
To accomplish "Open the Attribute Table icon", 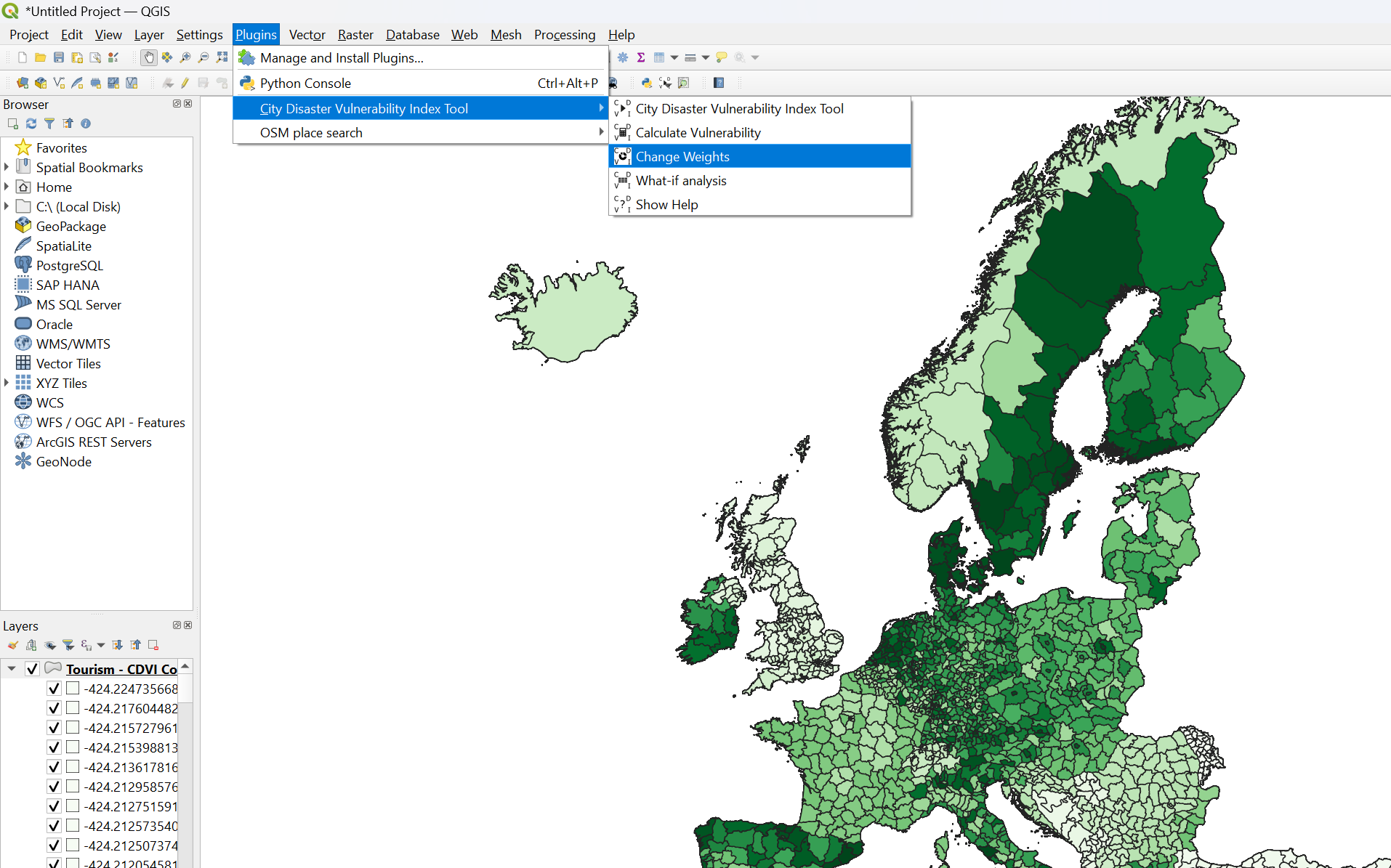I will (659, 57).
